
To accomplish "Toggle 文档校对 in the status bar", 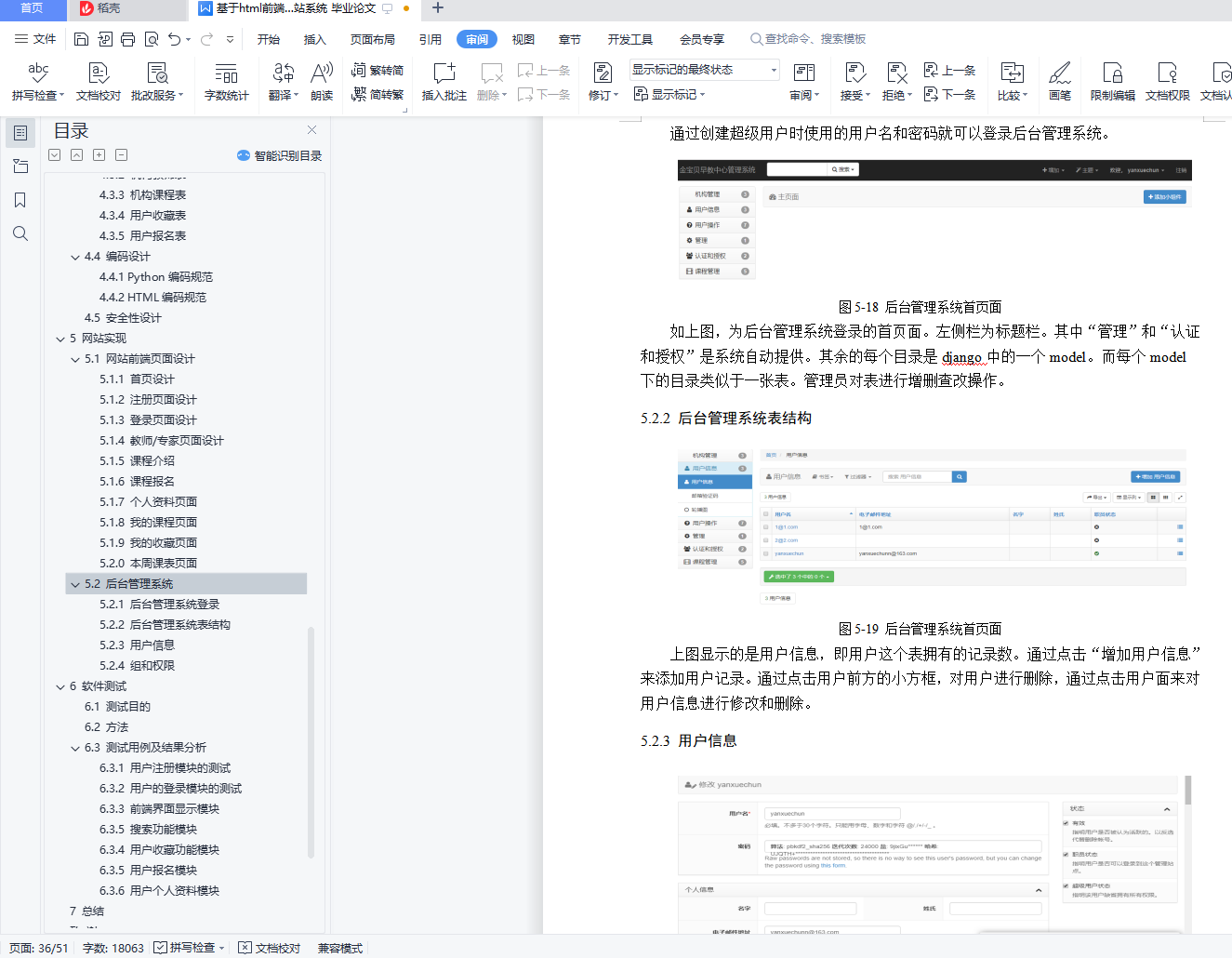I will (x=270, y=948).
